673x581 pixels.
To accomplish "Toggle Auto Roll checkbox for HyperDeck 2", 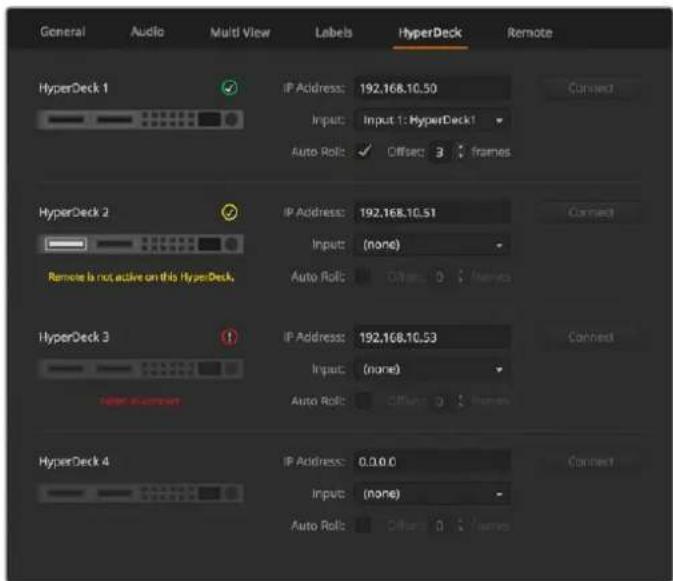I will click(x=364, y=276).
